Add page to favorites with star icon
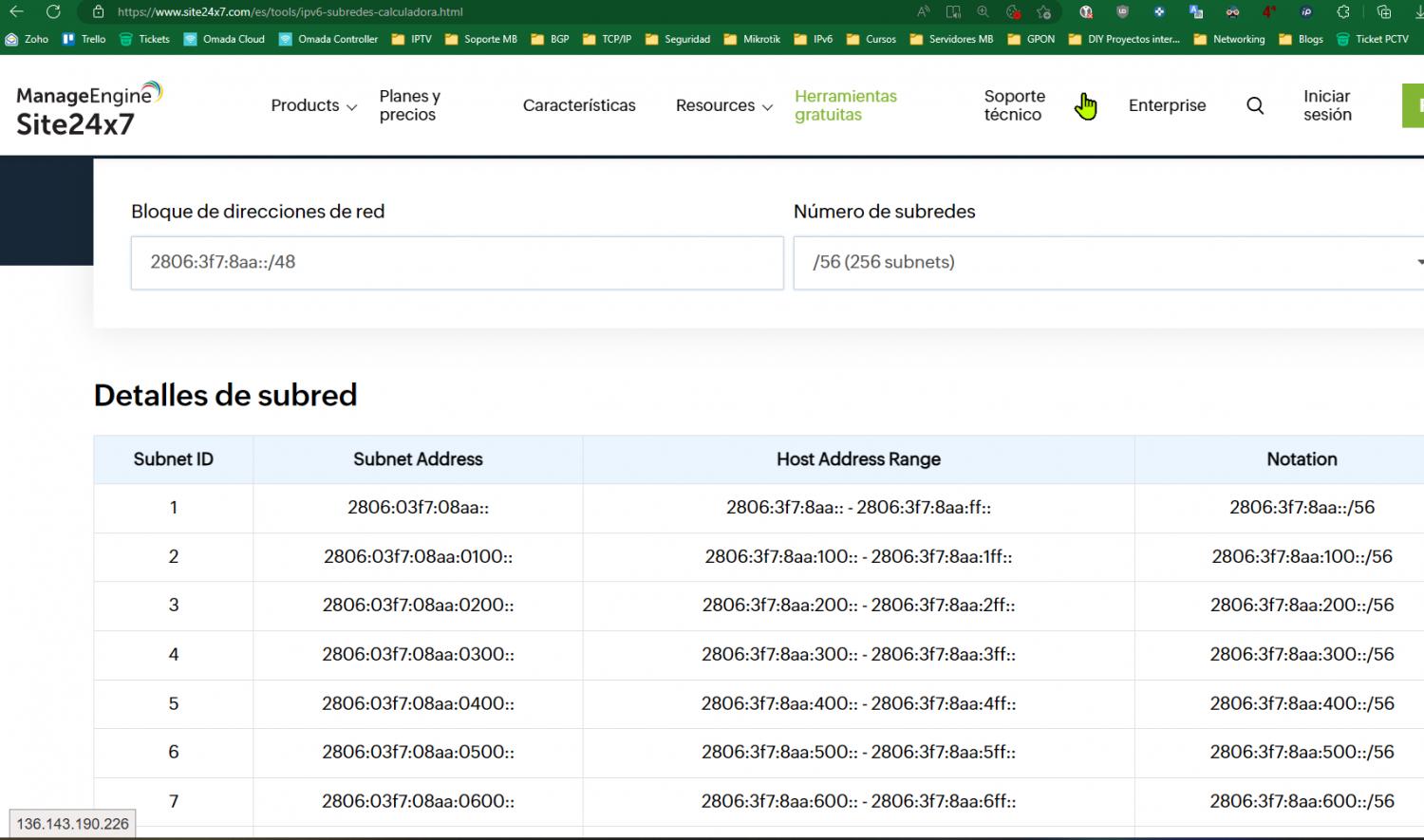 (x=1044, y=12)
